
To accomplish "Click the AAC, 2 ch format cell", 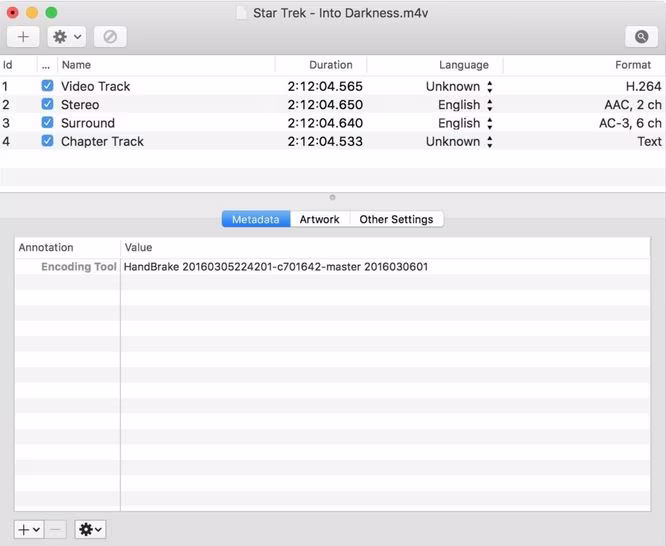I will (x=633, y=105).
